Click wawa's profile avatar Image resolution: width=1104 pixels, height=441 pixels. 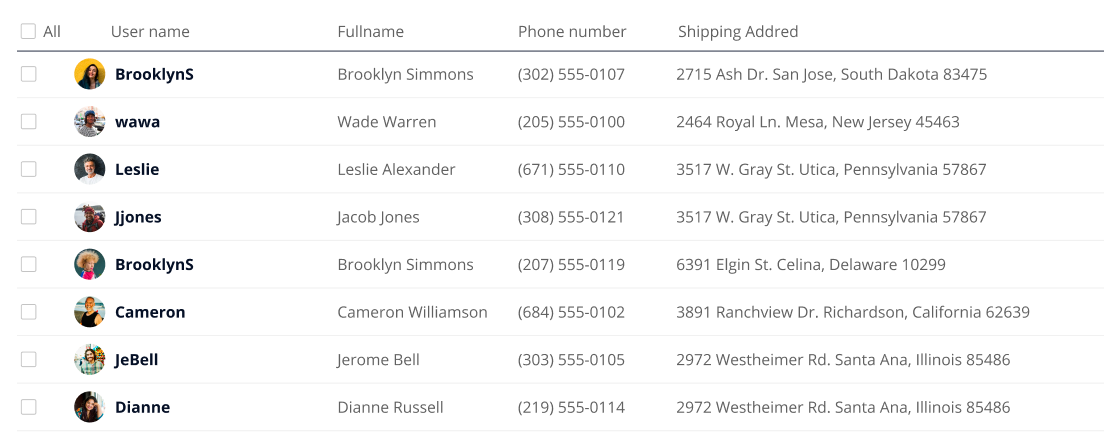pos(90,122)
